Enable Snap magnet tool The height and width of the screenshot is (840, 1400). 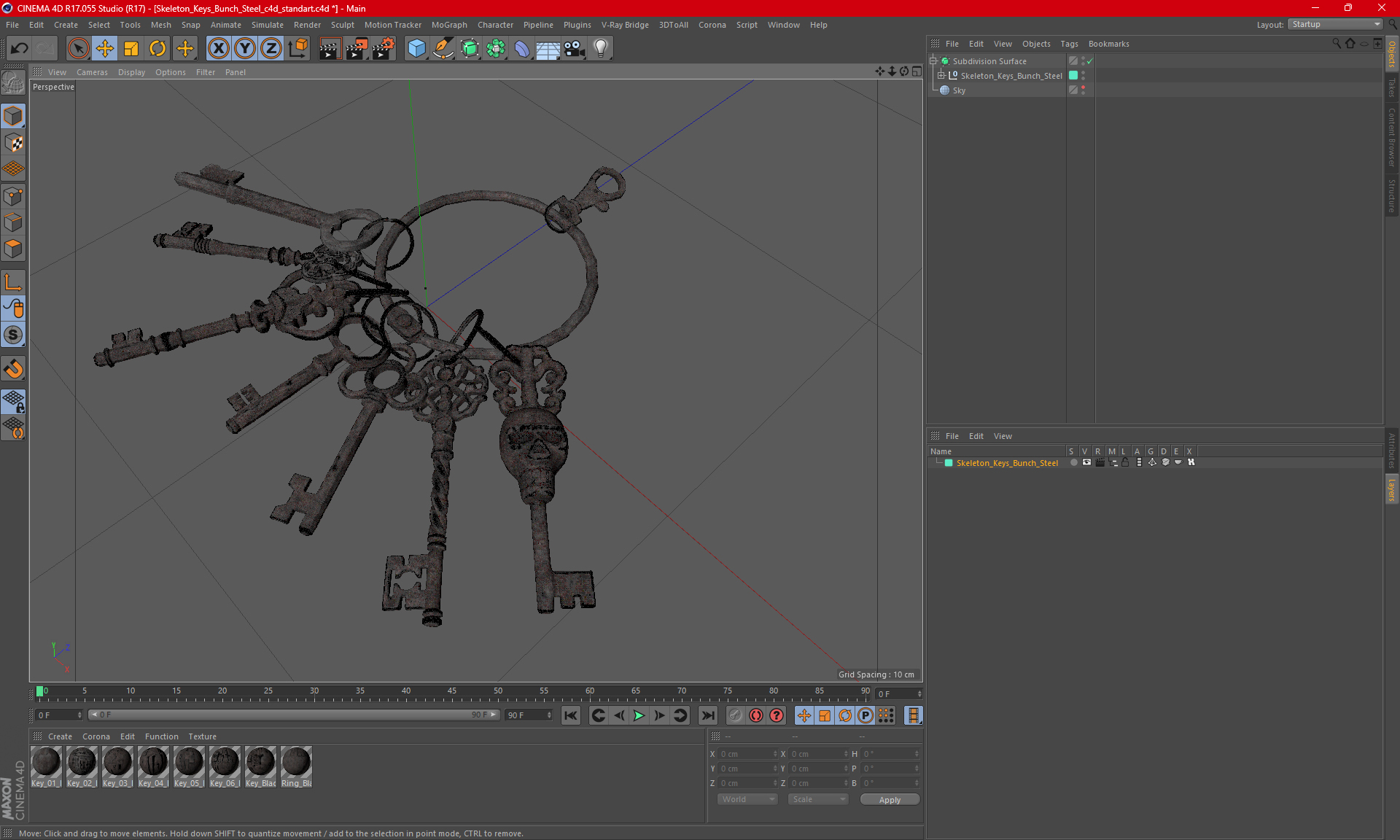(13, 369)
